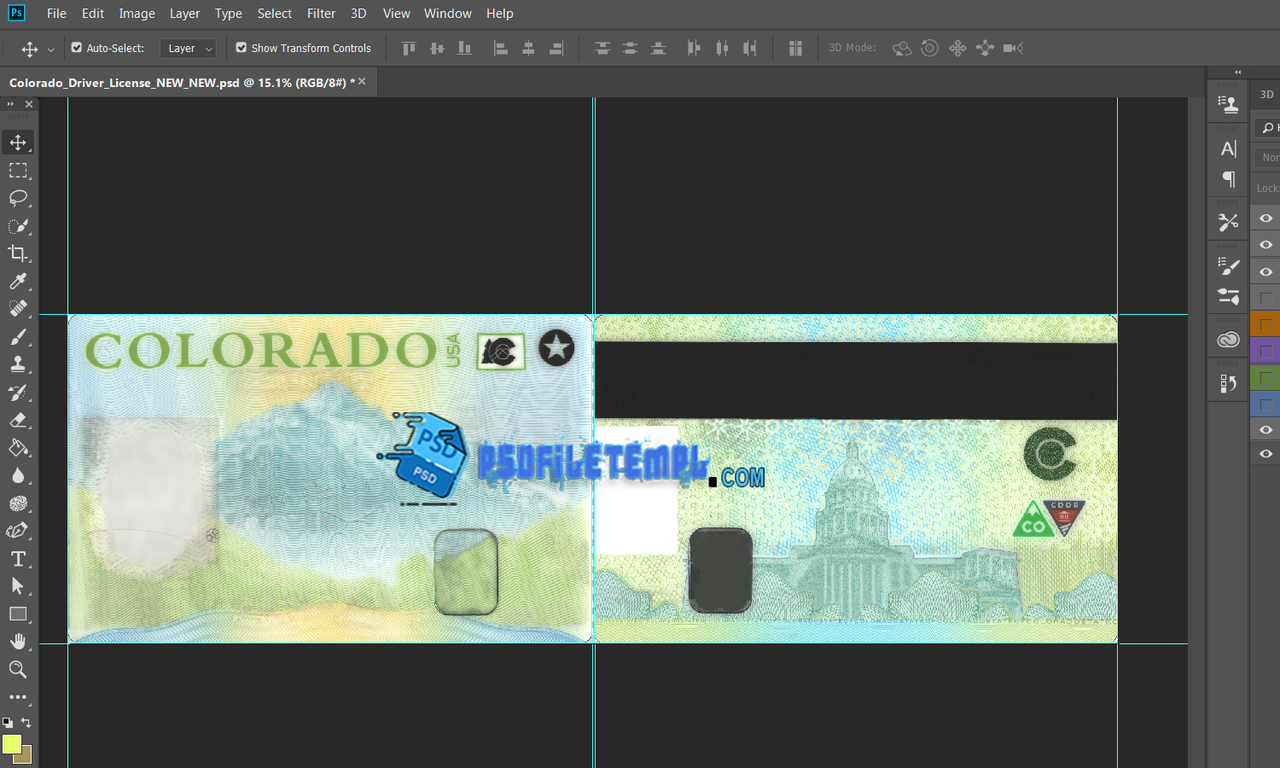
Task: Select the Lasso tool
Action: [18, 198]
